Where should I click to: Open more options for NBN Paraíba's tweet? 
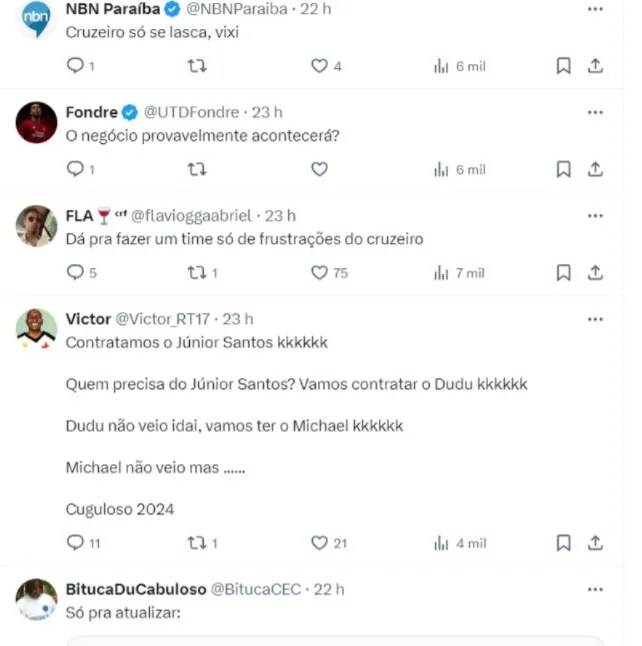pos(595,9)
